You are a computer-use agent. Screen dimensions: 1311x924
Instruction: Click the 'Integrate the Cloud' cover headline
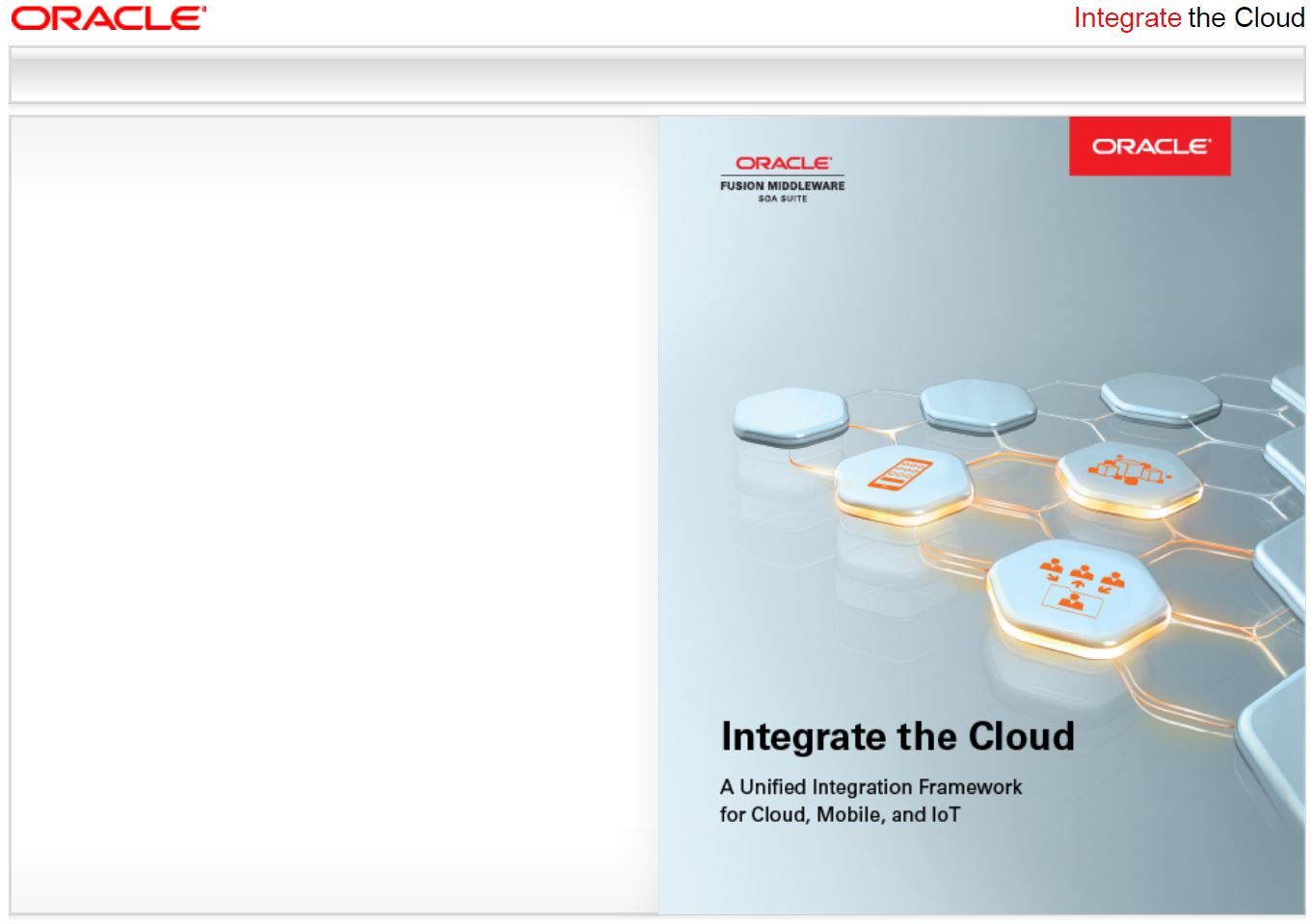coord(897,736)
